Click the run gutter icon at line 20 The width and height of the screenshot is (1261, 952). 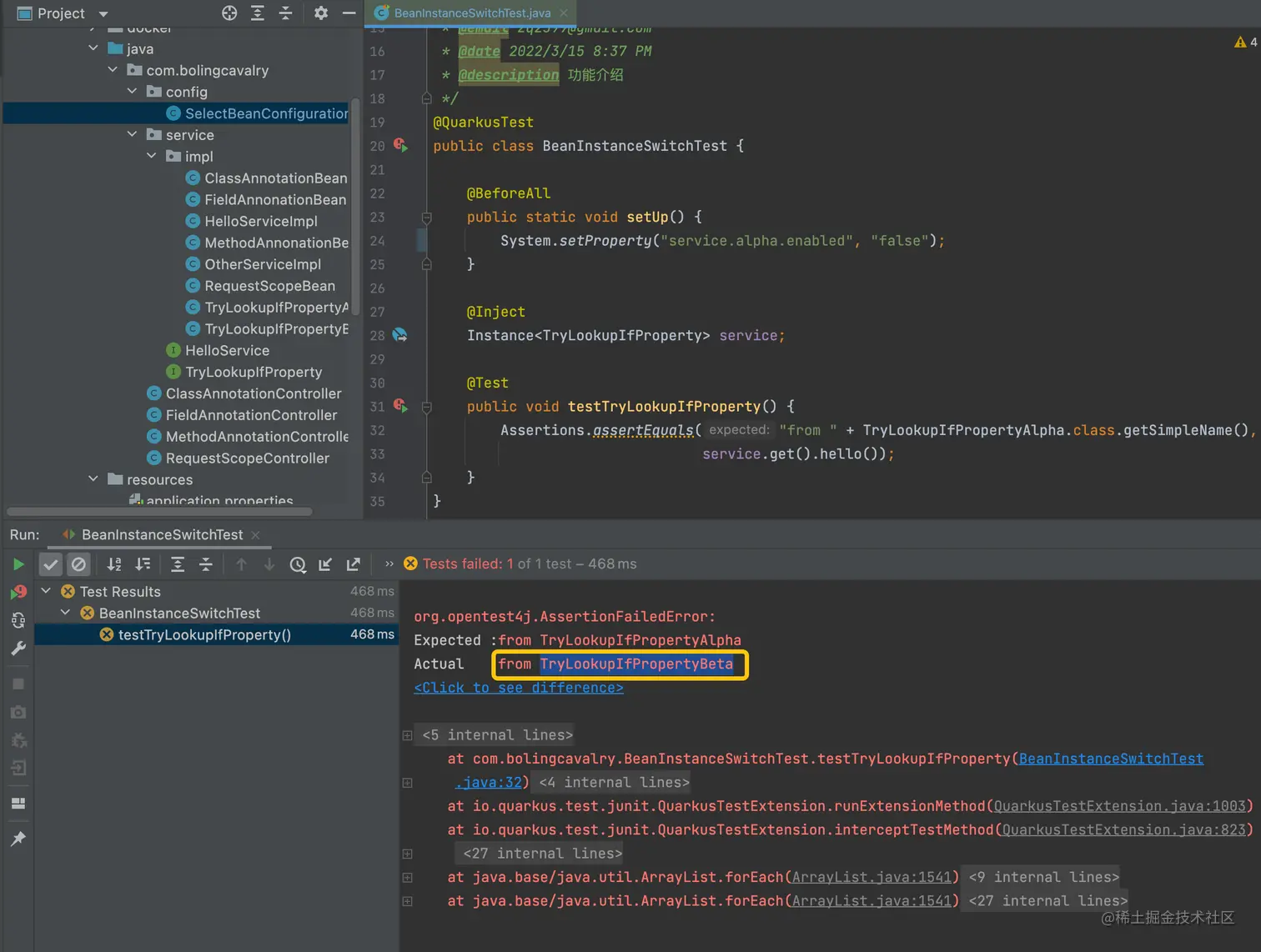pos(400,146)
